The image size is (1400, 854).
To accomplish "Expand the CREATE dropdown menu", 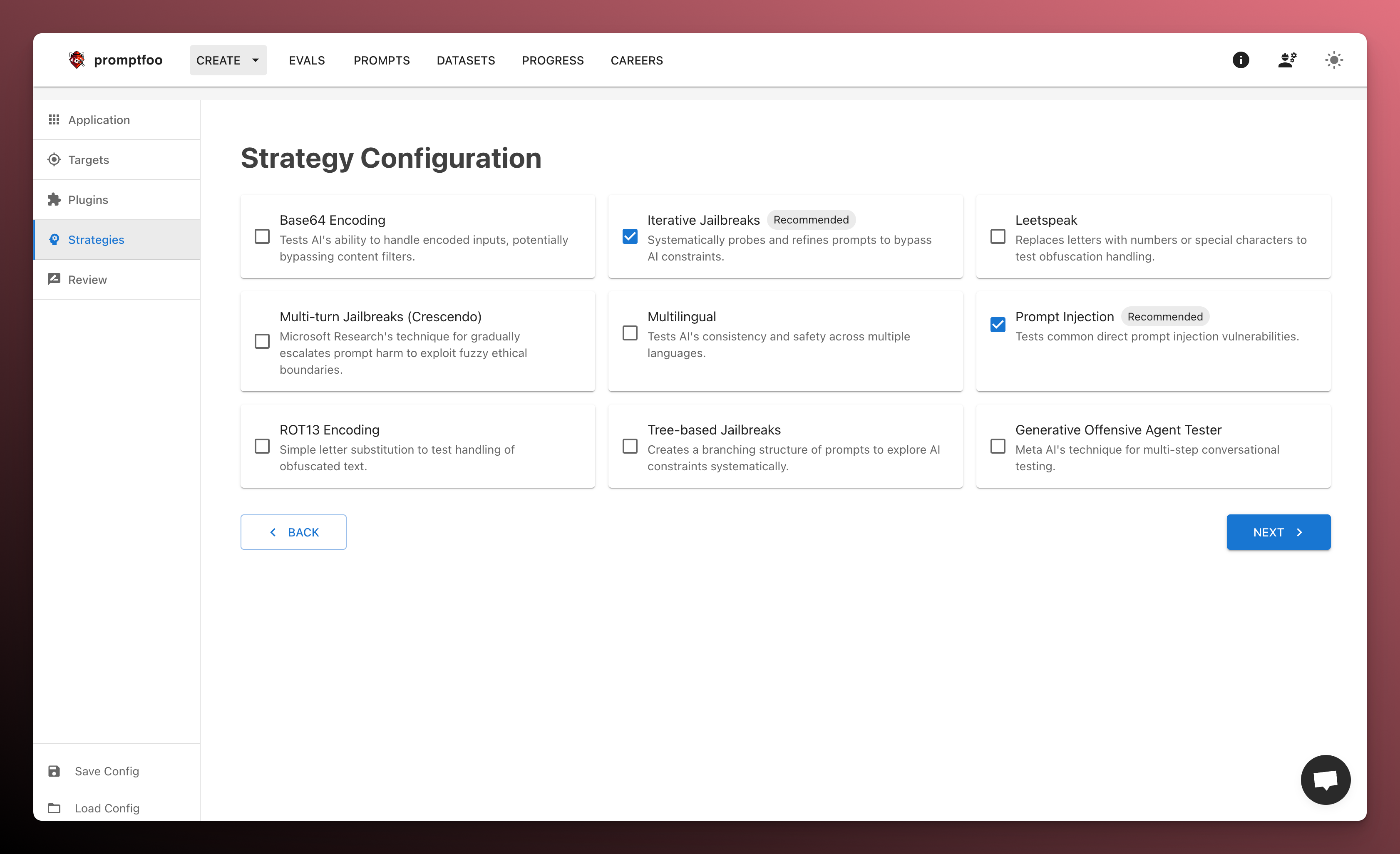I will pyautogui.click(x=228, y=60).
